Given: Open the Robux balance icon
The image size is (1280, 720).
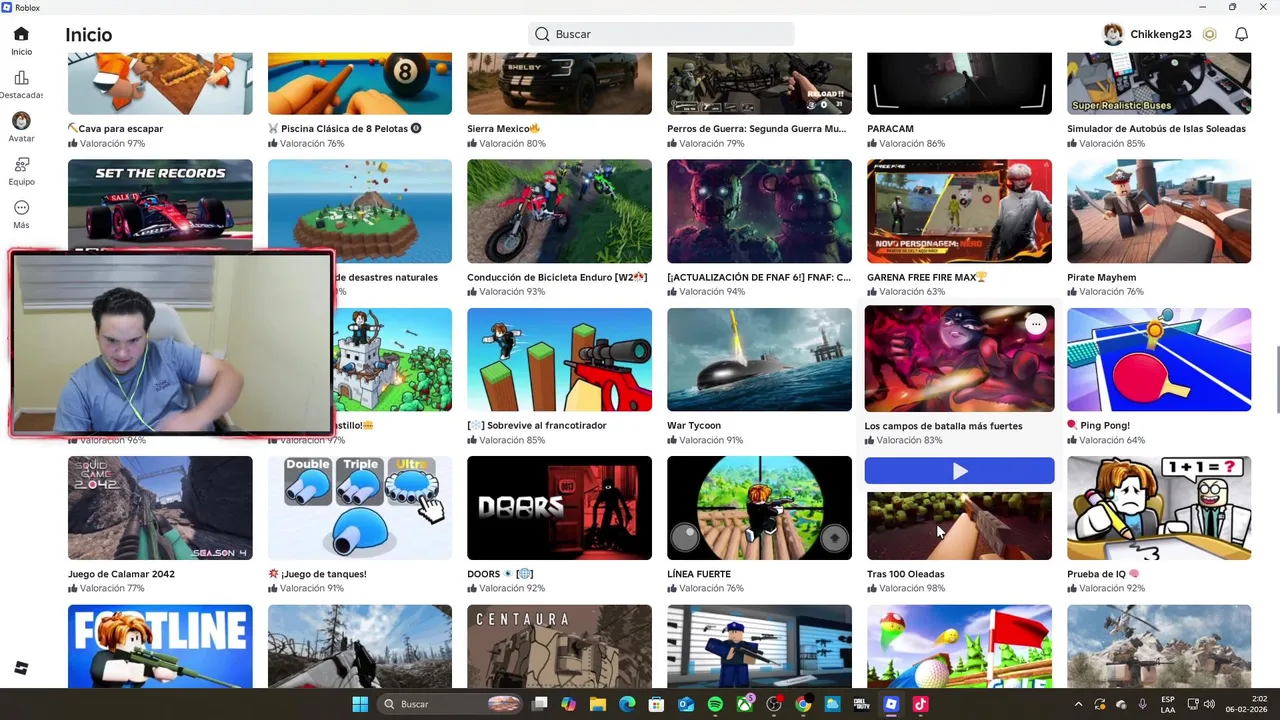Looking at the screenshot, I should click(x=1209, y=34).
